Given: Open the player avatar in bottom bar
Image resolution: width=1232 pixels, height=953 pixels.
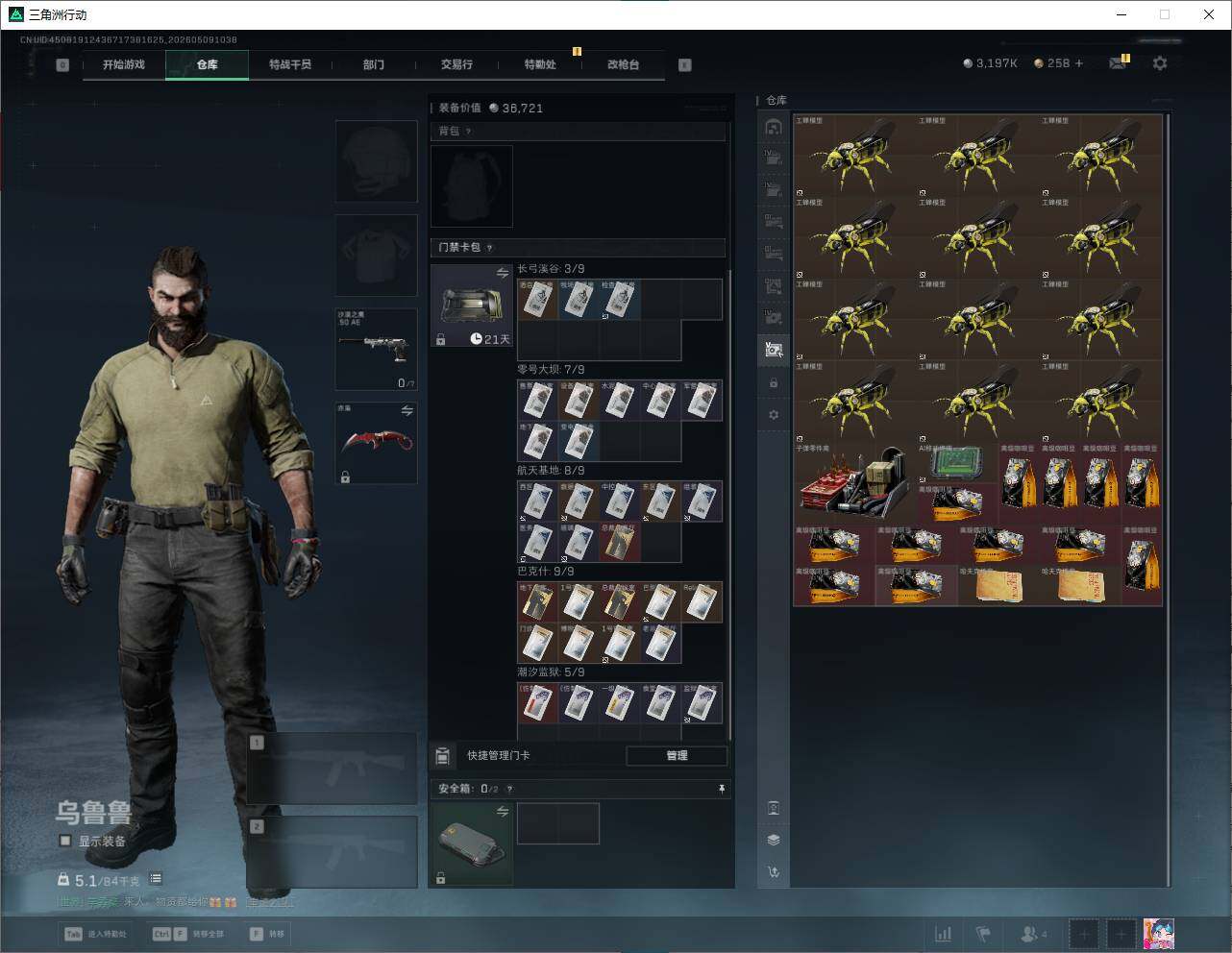Looking at the screenshot, I should pos(1159,934).
